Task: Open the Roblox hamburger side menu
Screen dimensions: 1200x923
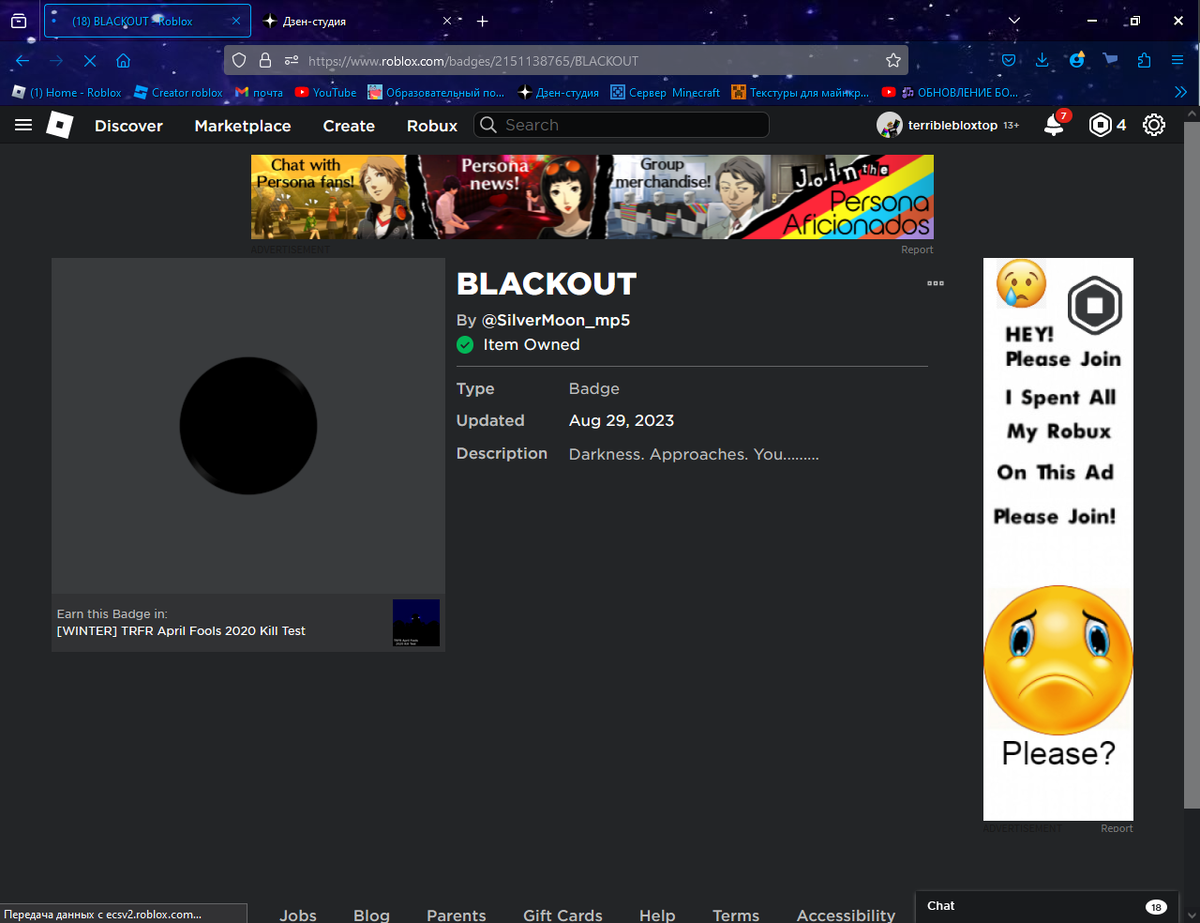Action: click(x=24, y=125)
